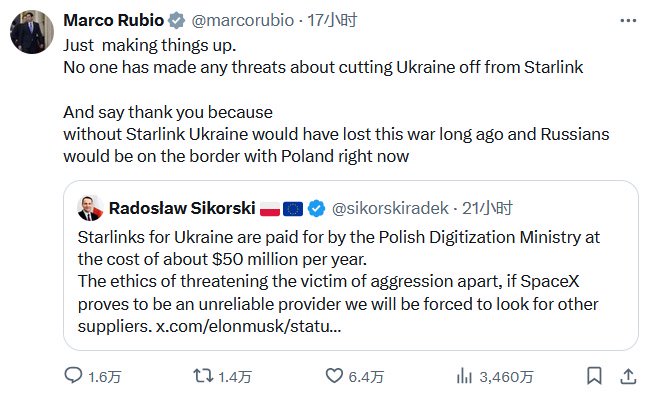This screenshot has height=396, width=648.
Task: Open Radosław Sikorski's small avatar
Action: (x=90, y=208)
